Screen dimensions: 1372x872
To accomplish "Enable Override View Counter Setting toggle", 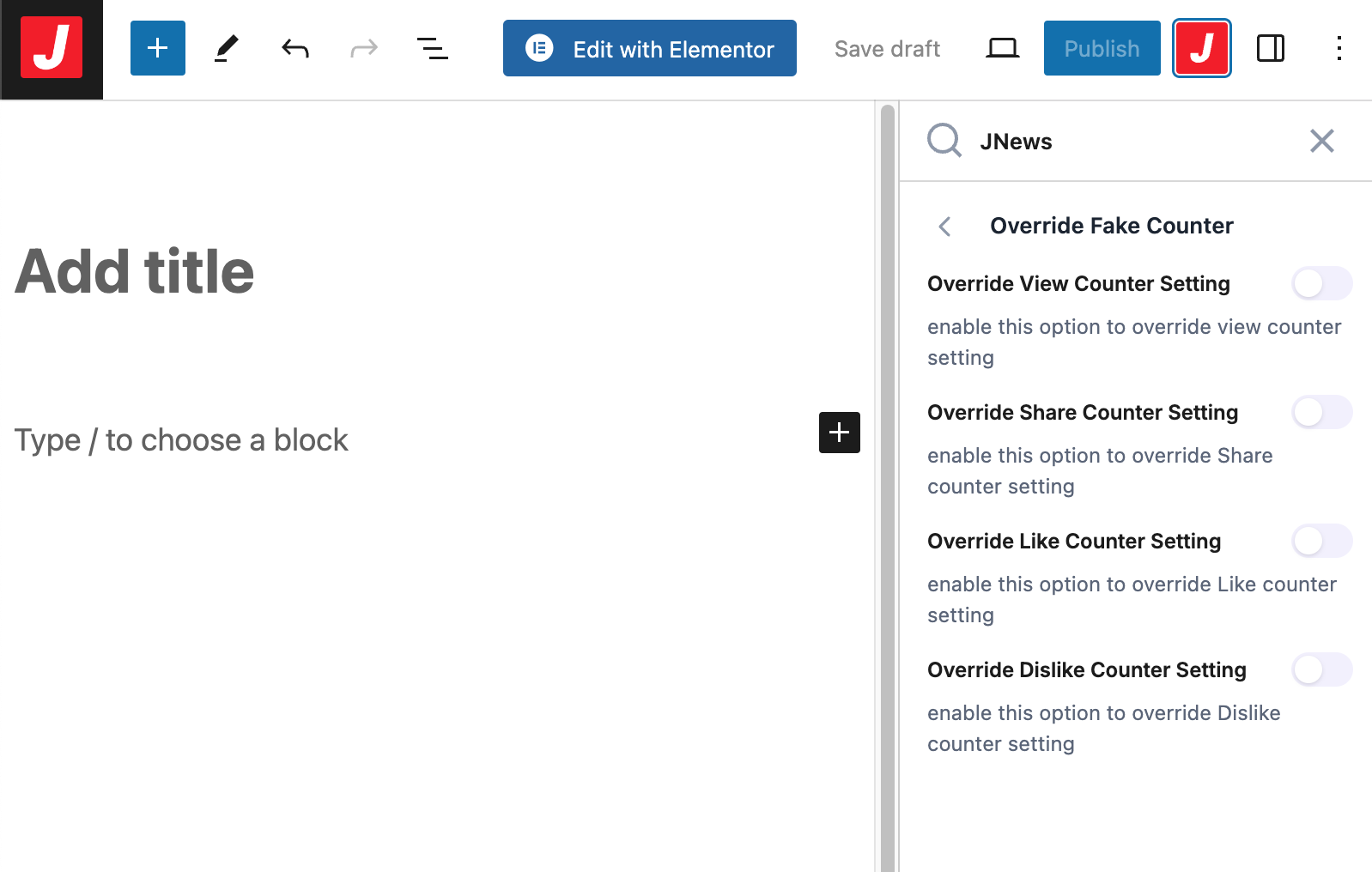I will pyautogui.click(x=1321, y=283).
